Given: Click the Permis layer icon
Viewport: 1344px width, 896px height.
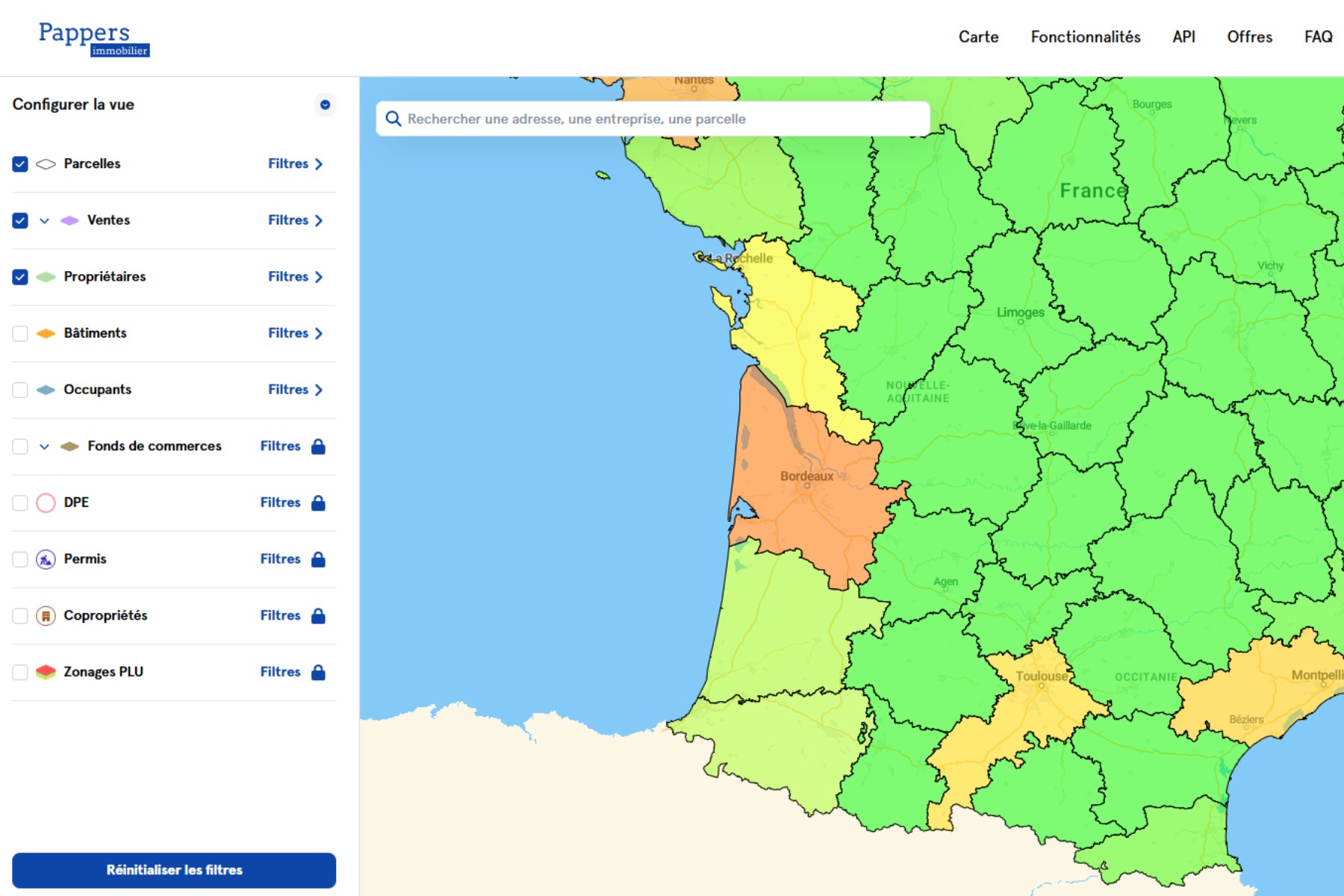Looking at the screenshot, I should [46, 559].
